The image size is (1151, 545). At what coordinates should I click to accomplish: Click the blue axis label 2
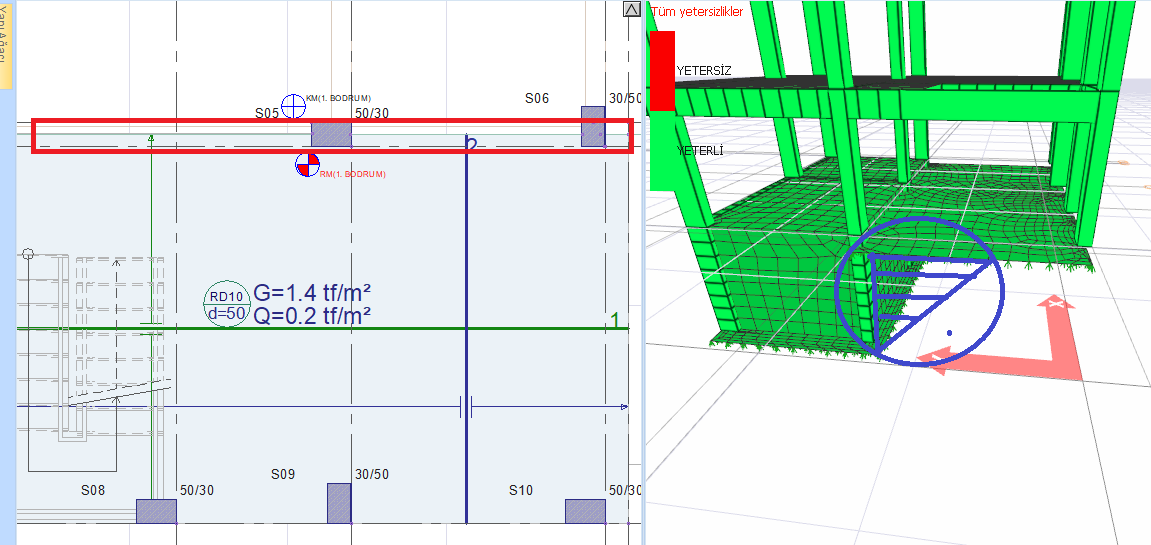click(x=470, y=145)
